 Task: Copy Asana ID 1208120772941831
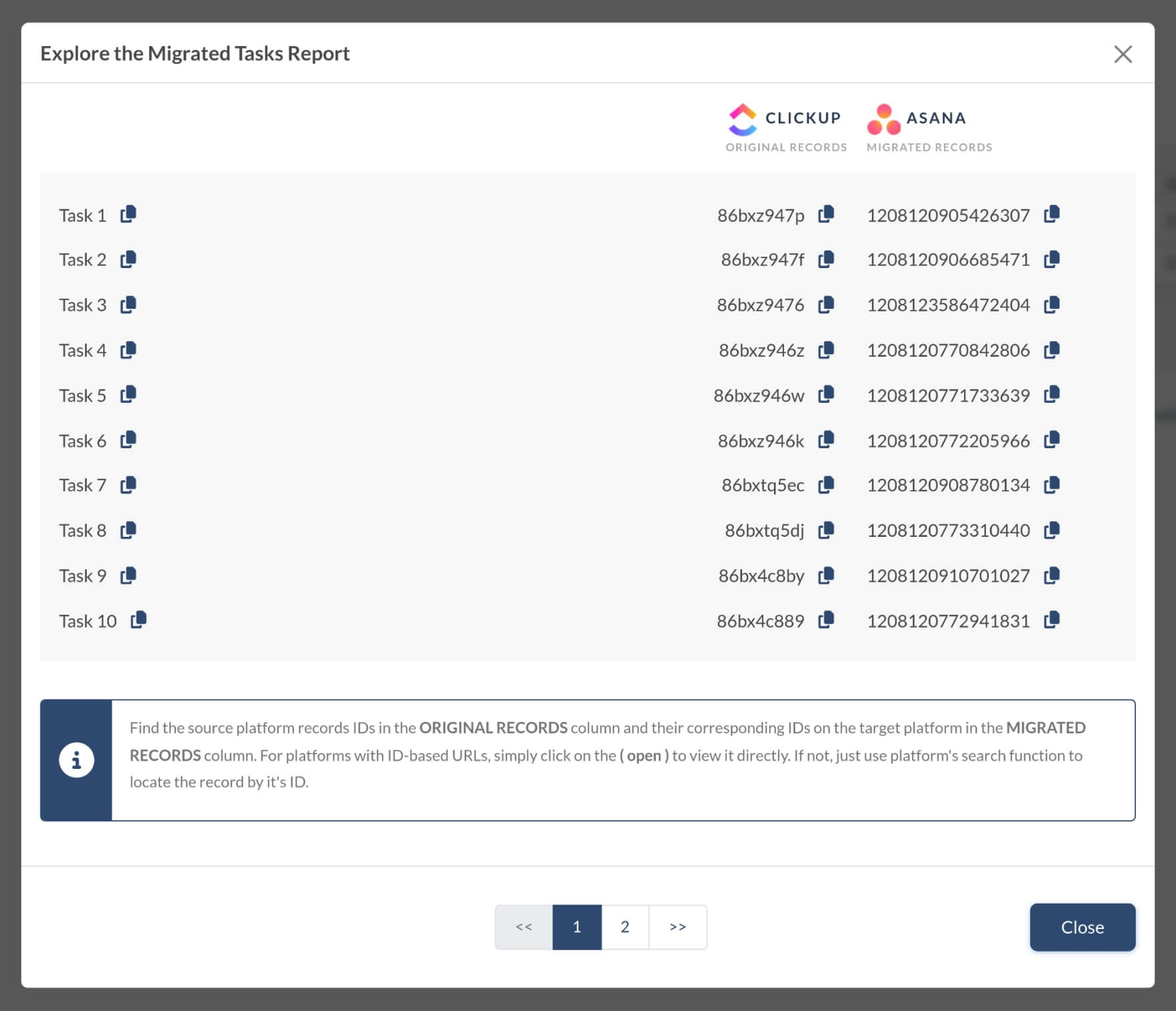[x=1052, y=620]
